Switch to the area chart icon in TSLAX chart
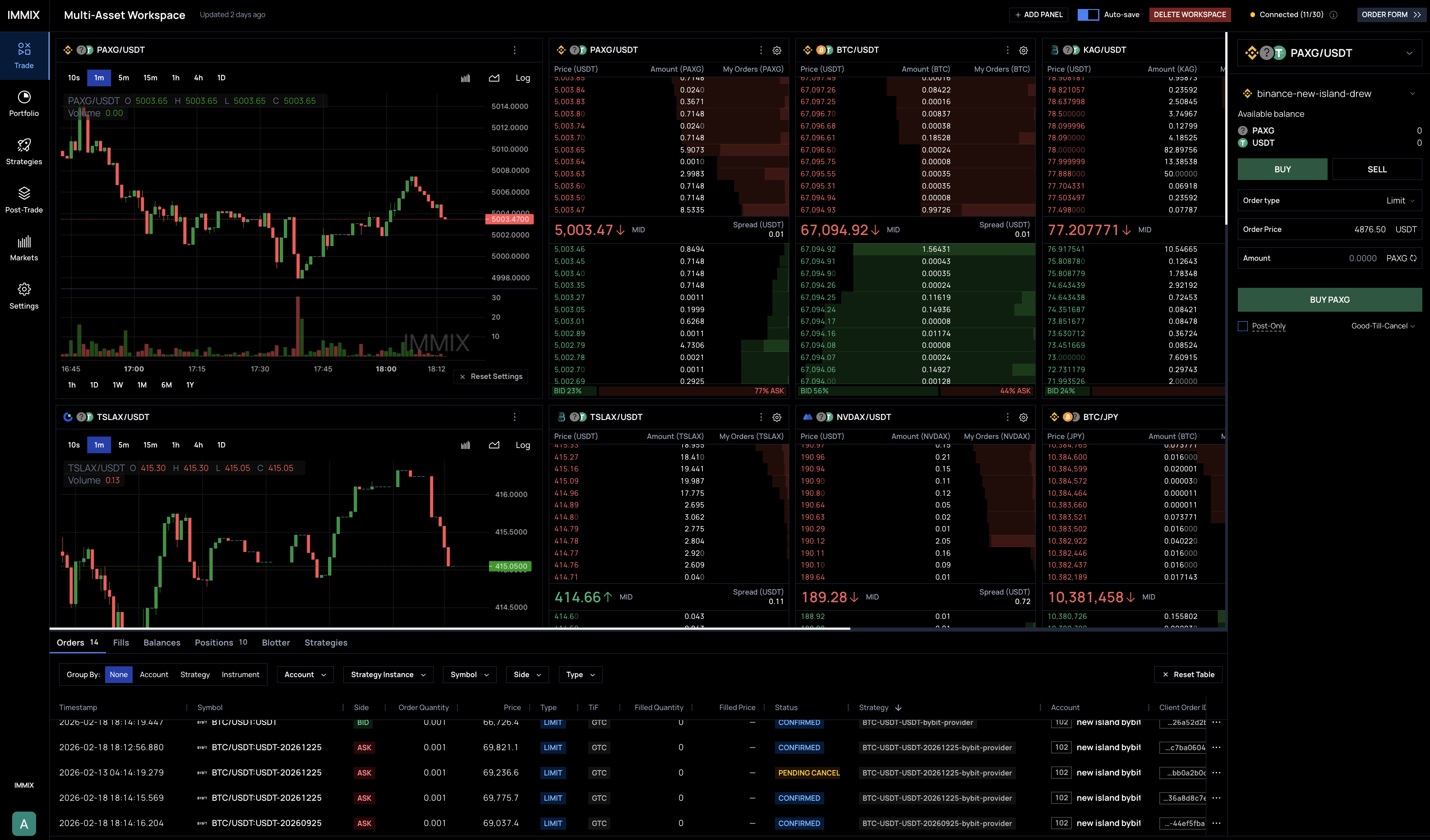 (494, 446)
